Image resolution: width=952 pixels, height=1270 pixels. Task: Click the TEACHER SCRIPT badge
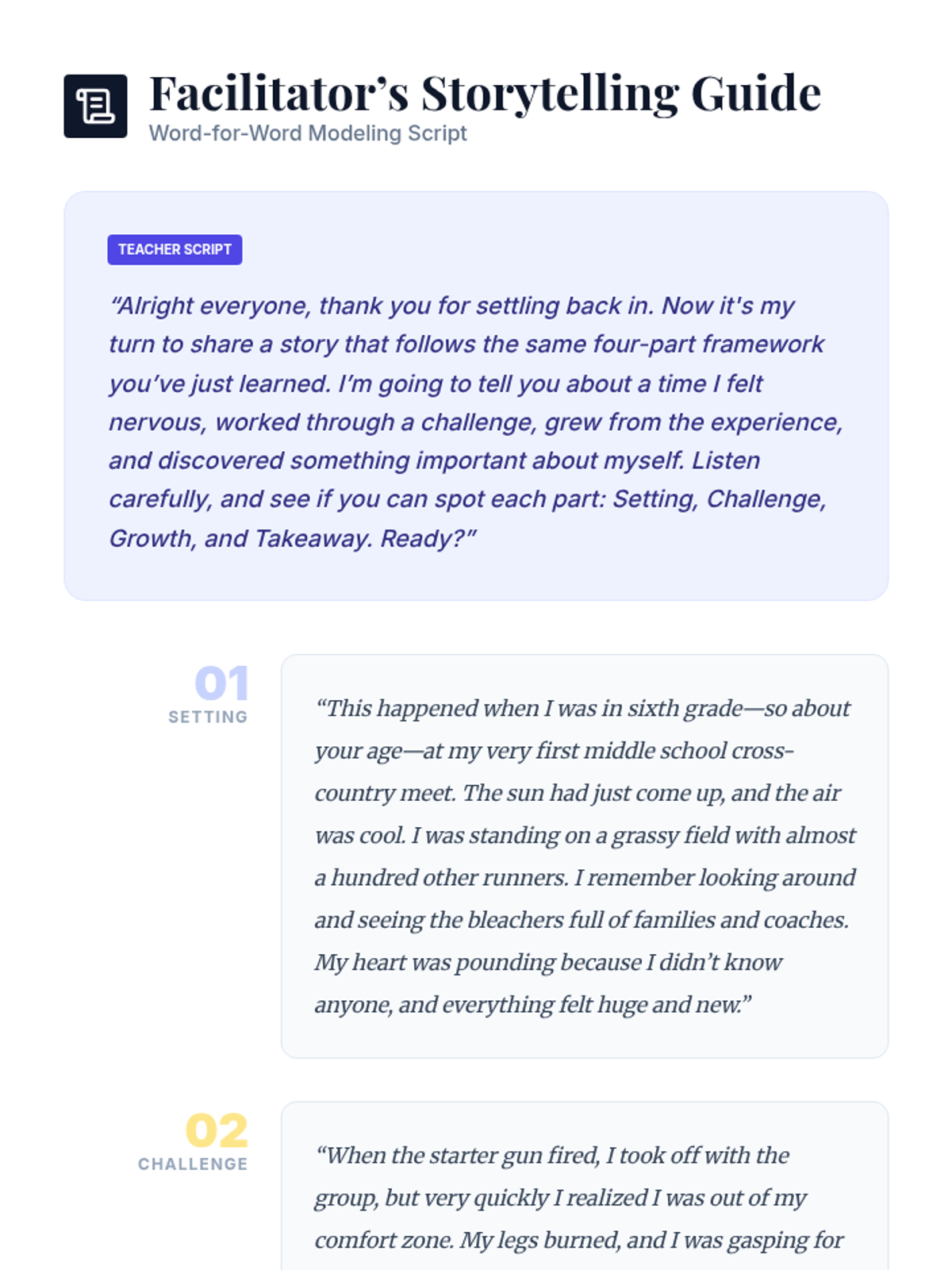tap(175, 249)
